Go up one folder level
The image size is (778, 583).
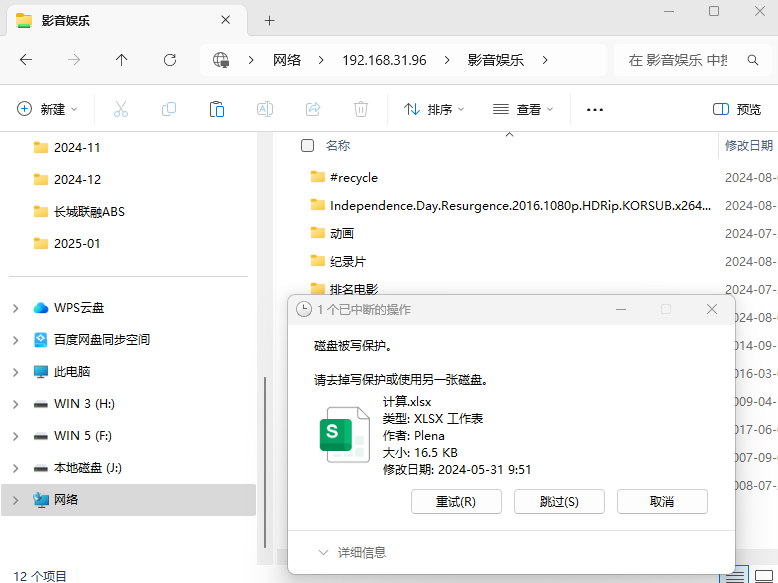pos(122,60)
